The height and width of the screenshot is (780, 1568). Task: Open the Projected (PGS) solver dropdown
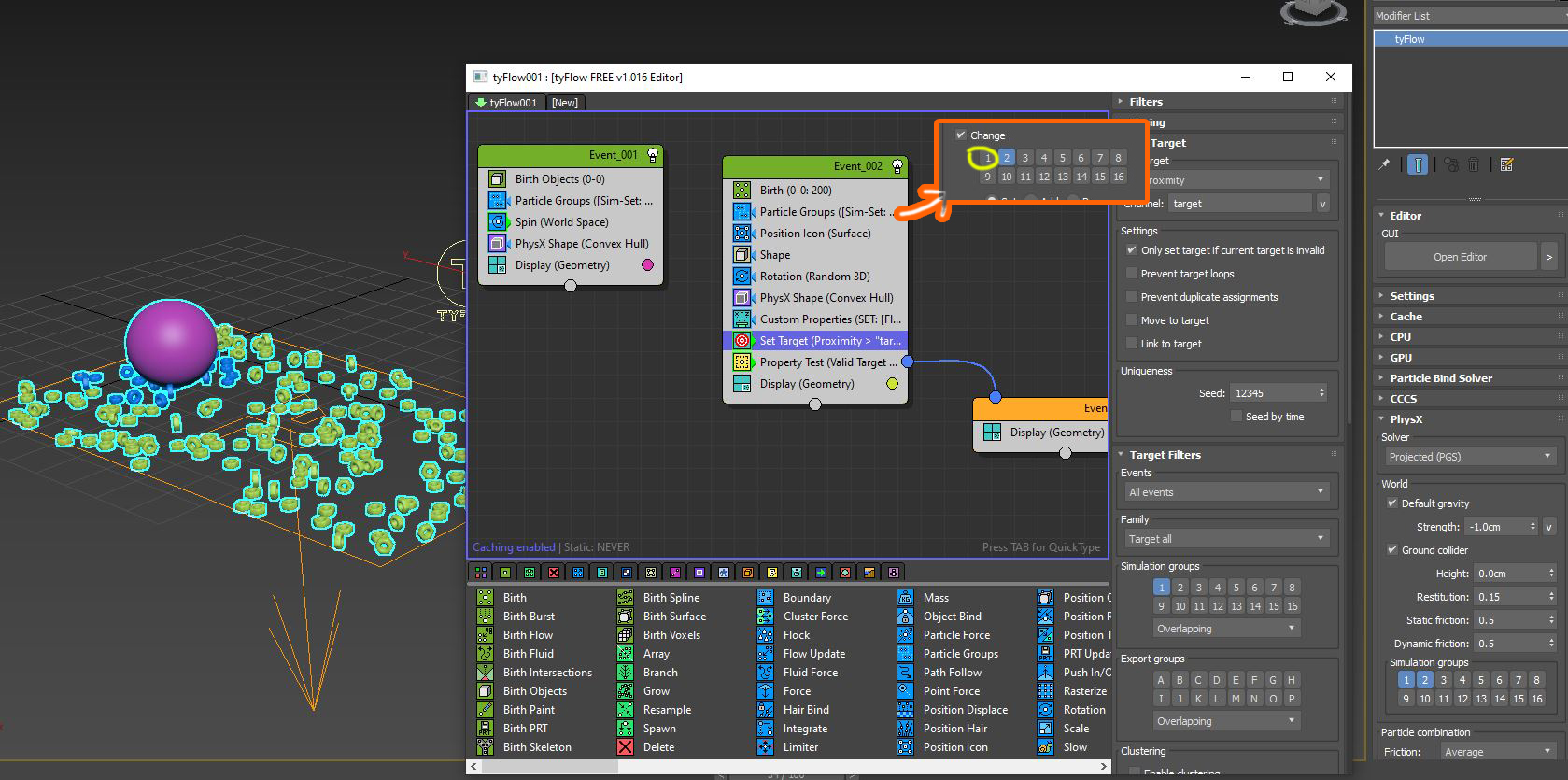click(1470, 457)
